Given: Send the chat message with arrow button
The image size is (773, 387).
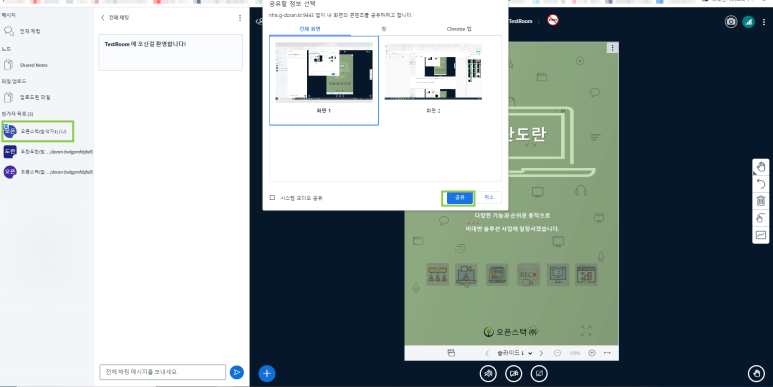Looking at the screenshot, I should point(237,372).
